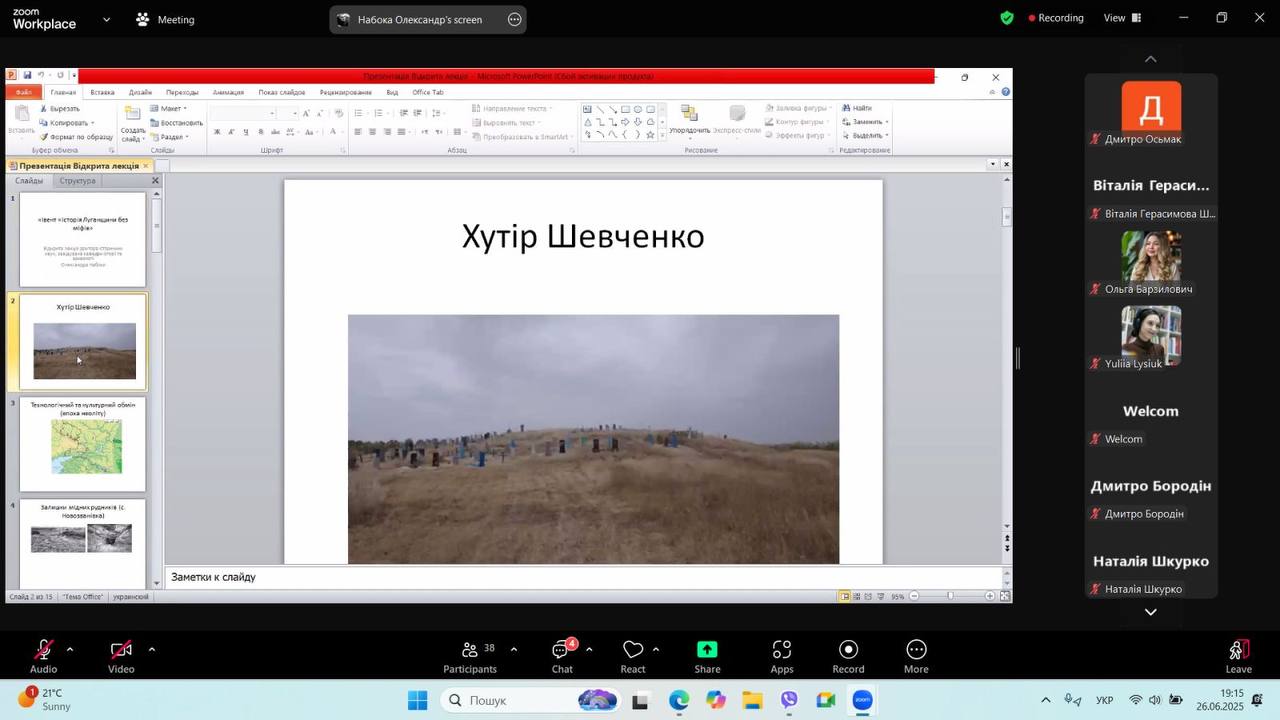Expand video options arrow next to Video
Viewport: 1280px width, 720px height.
[x=152, y=650]
